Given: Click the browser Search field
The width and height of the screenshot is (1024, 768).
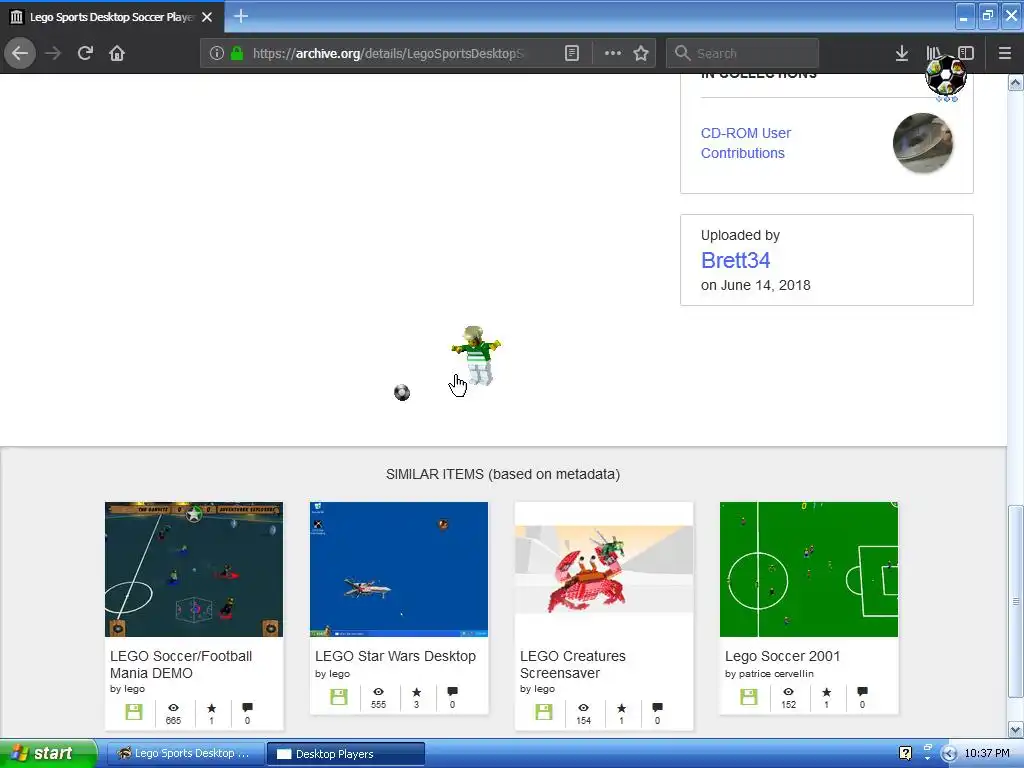Looking at the screenshot, I should (742, 53).
